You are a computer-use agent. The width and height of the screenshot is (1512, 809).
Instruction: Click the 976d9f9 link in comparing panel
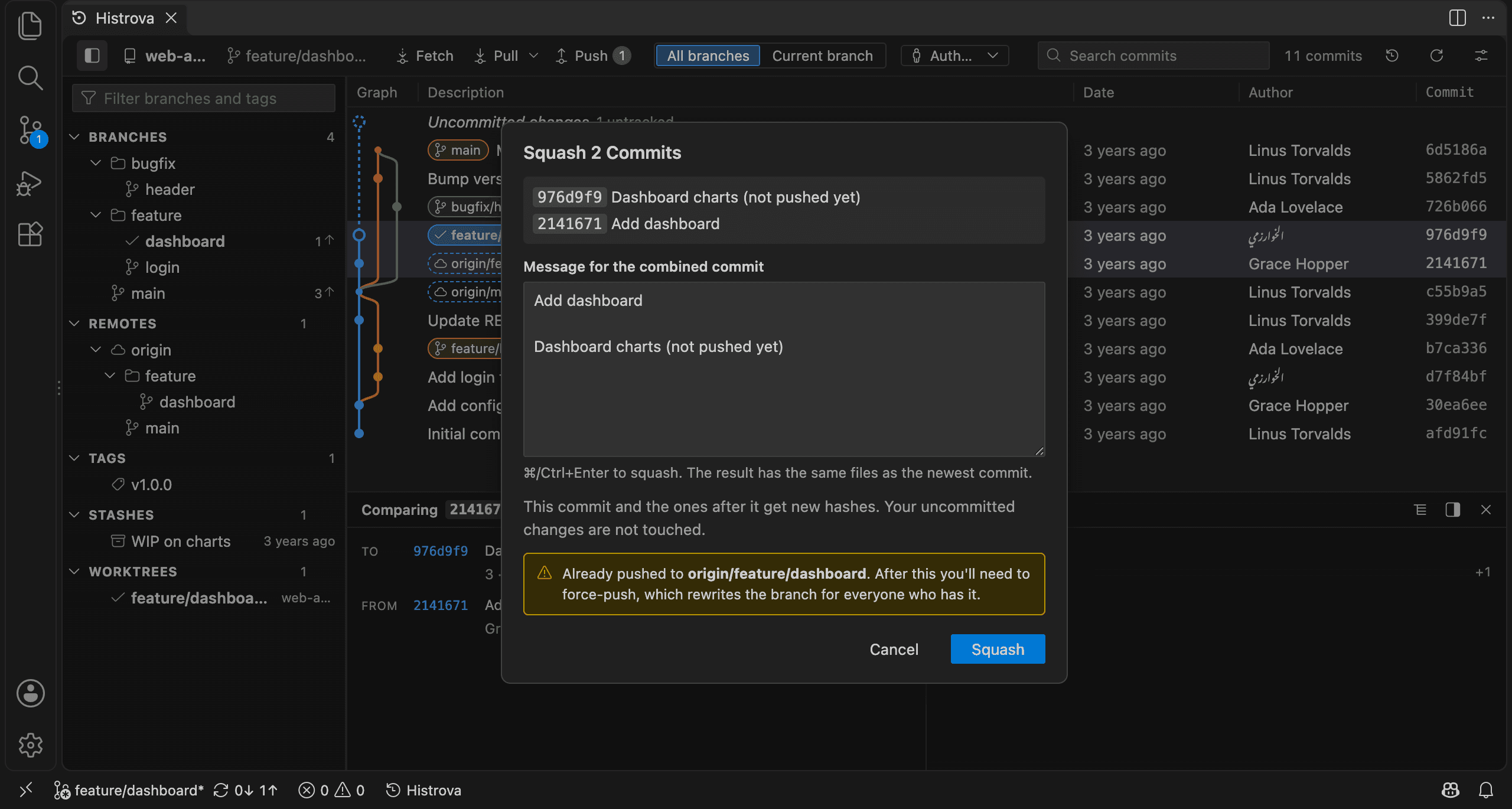441,551
